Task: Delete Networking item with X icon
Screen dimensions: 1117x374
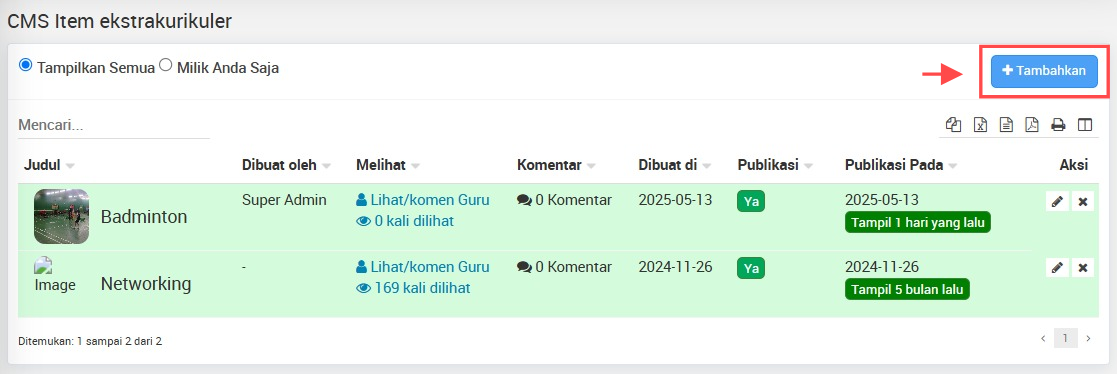Action: tap(1083, 268)
